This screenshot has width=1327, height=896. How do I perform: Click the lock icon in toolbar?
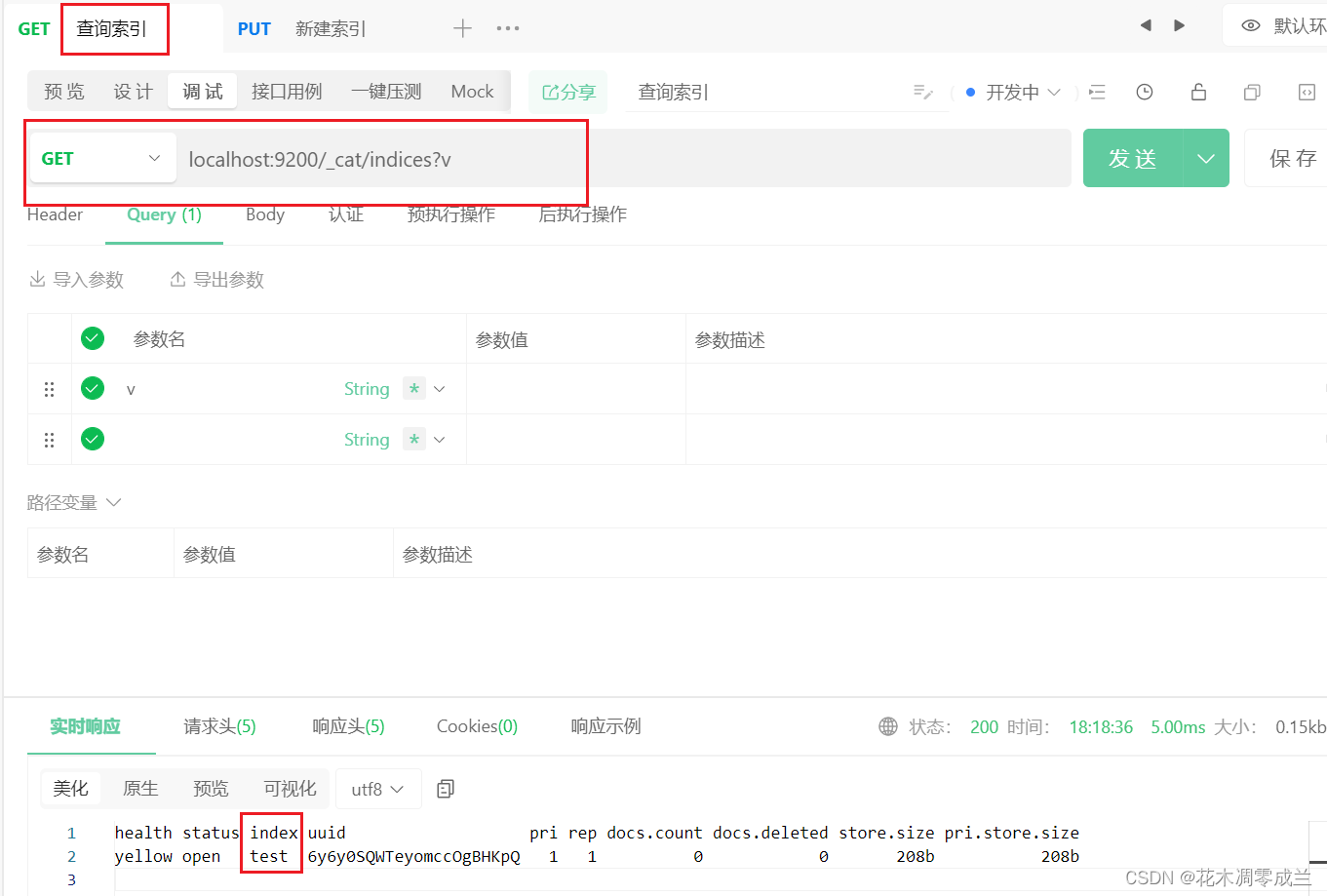coord(1198,92)
